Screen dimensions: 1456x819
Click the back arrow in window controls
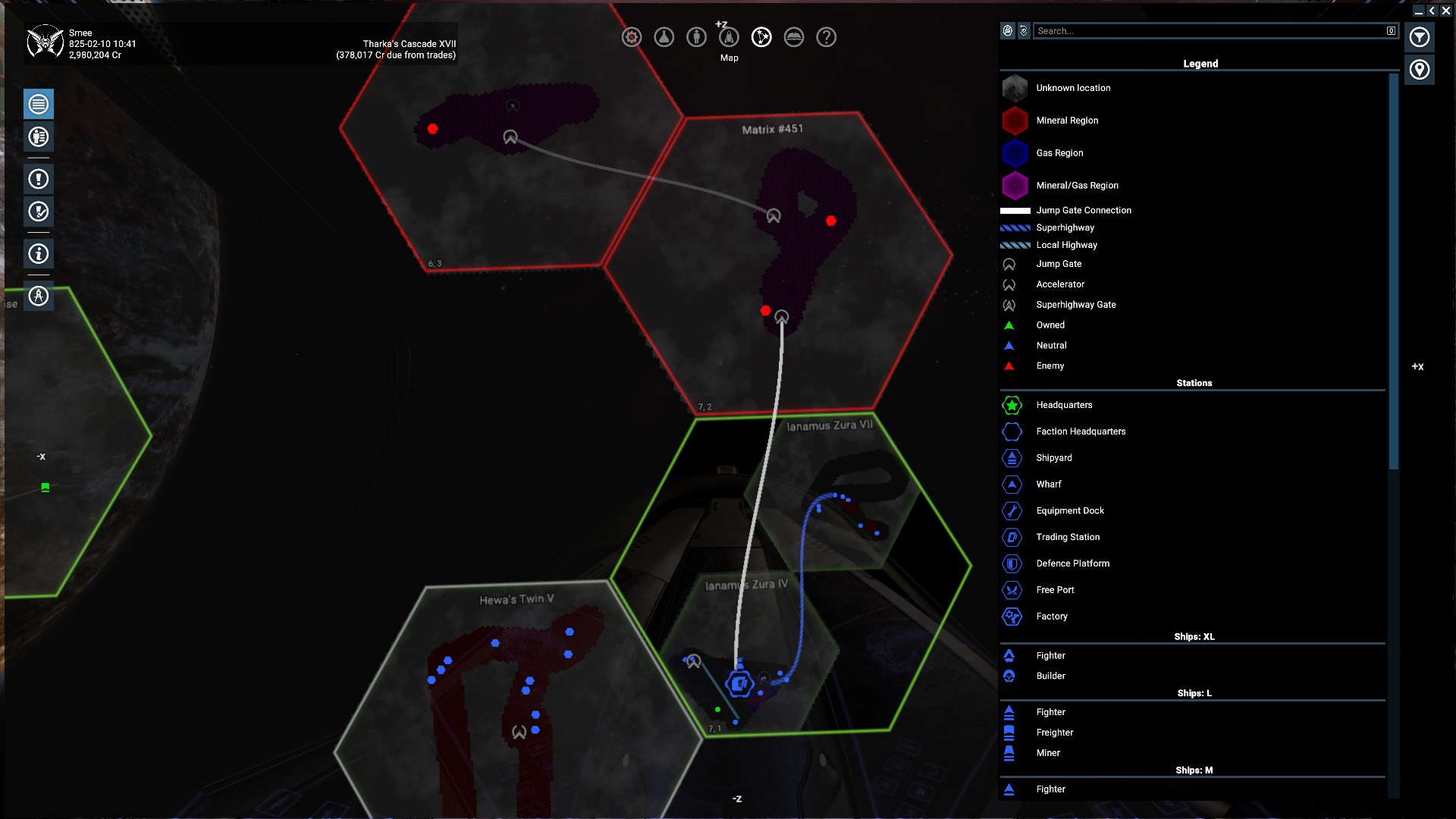(x=1432, y=11)
